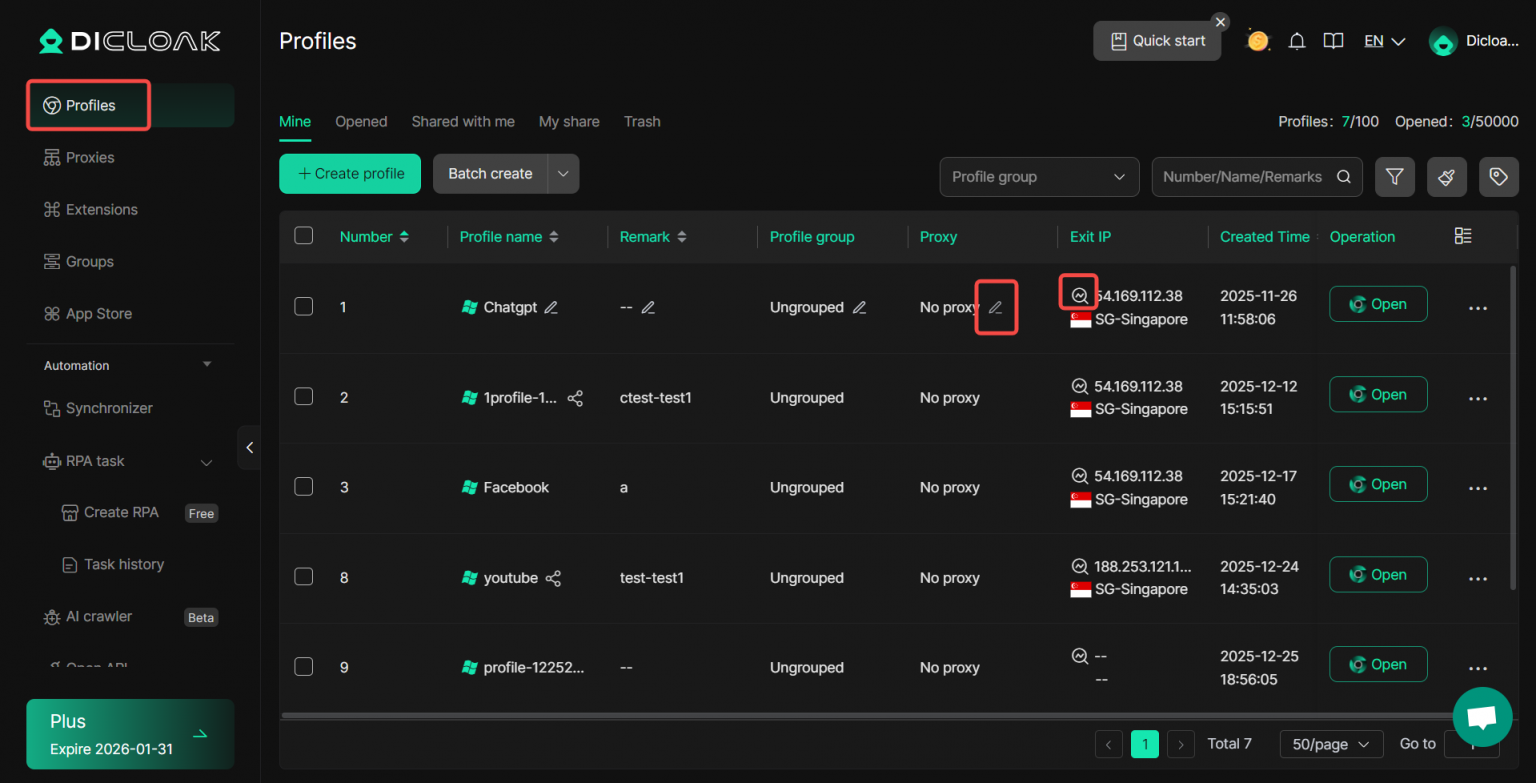Open the filter funnel icon
This screenshot has height=783, width=1536.
click(x=1394, y=177)
